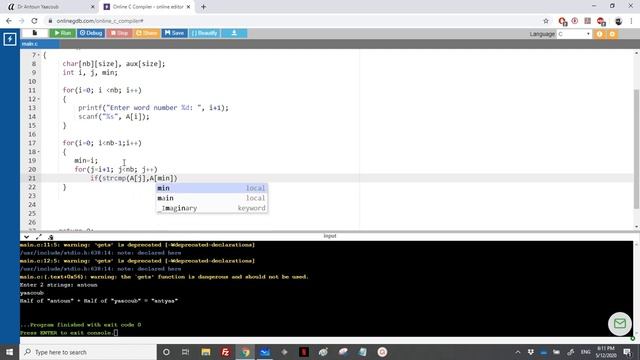Switch ENG input language indicator
Viewport: 640px width, 360px height.
(585, 352)
